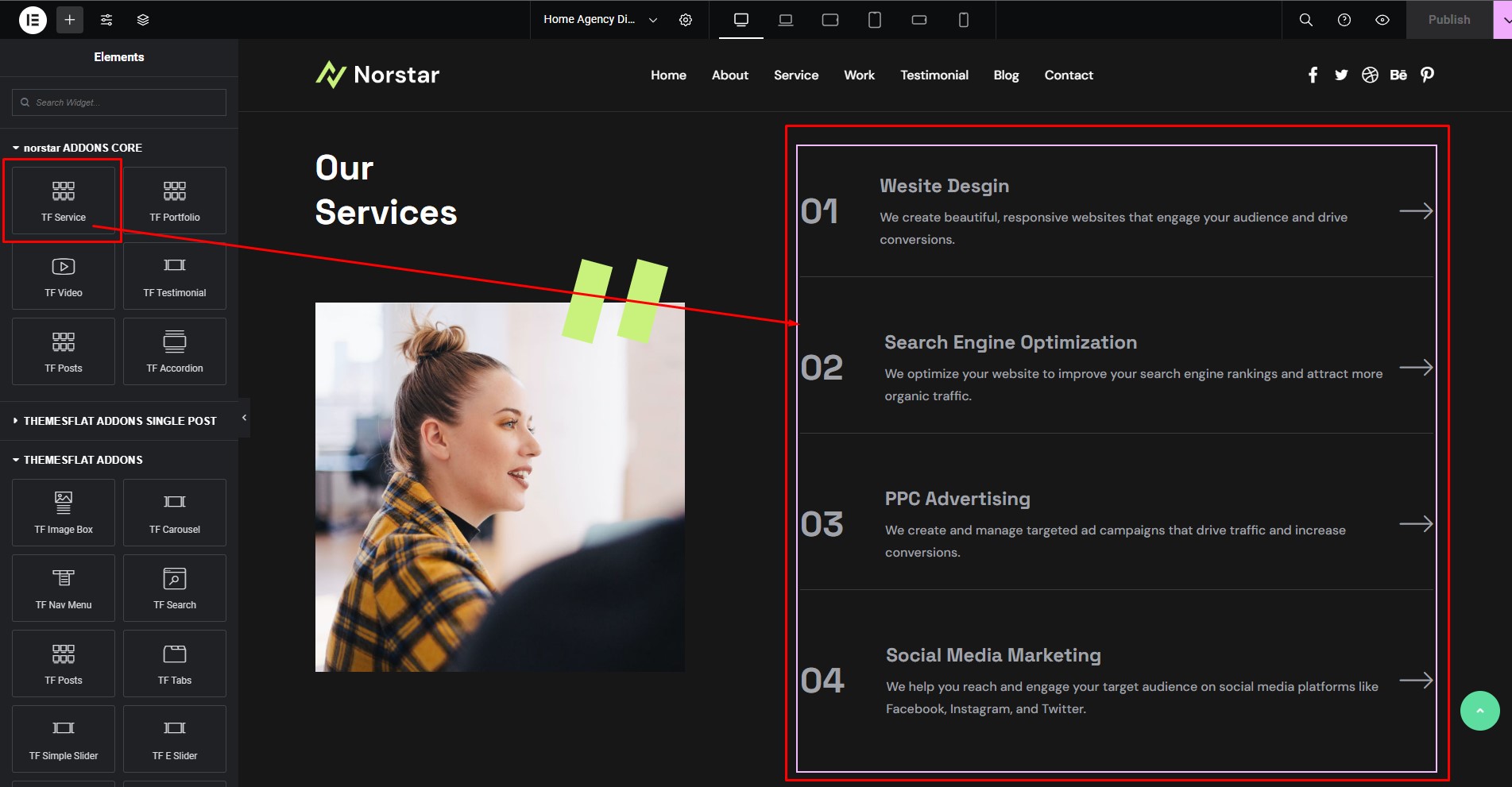
Task: Collapse the elements panel handle
Action: point(244,418)
